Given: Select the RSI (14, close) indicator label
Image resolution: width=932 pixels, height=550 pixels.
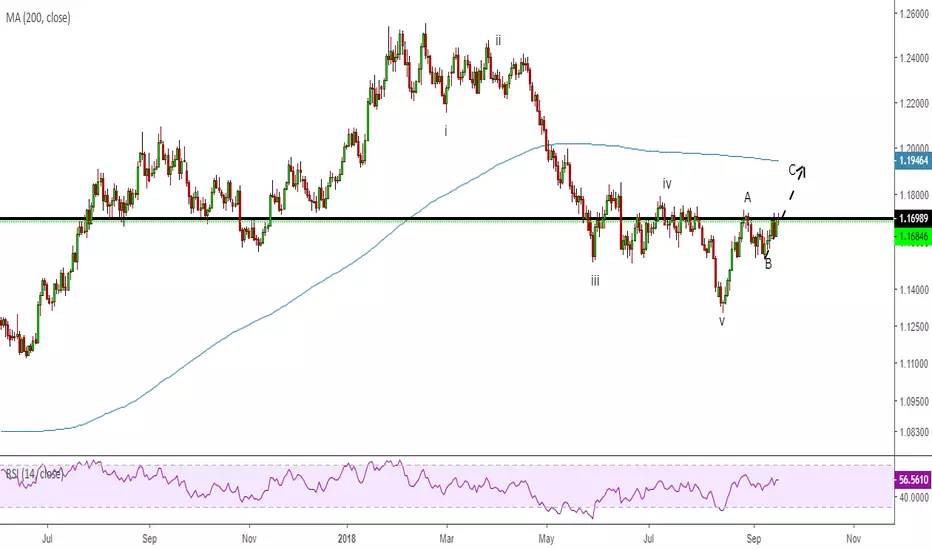Looking at the screenshot, I should (x=34, y=474).
